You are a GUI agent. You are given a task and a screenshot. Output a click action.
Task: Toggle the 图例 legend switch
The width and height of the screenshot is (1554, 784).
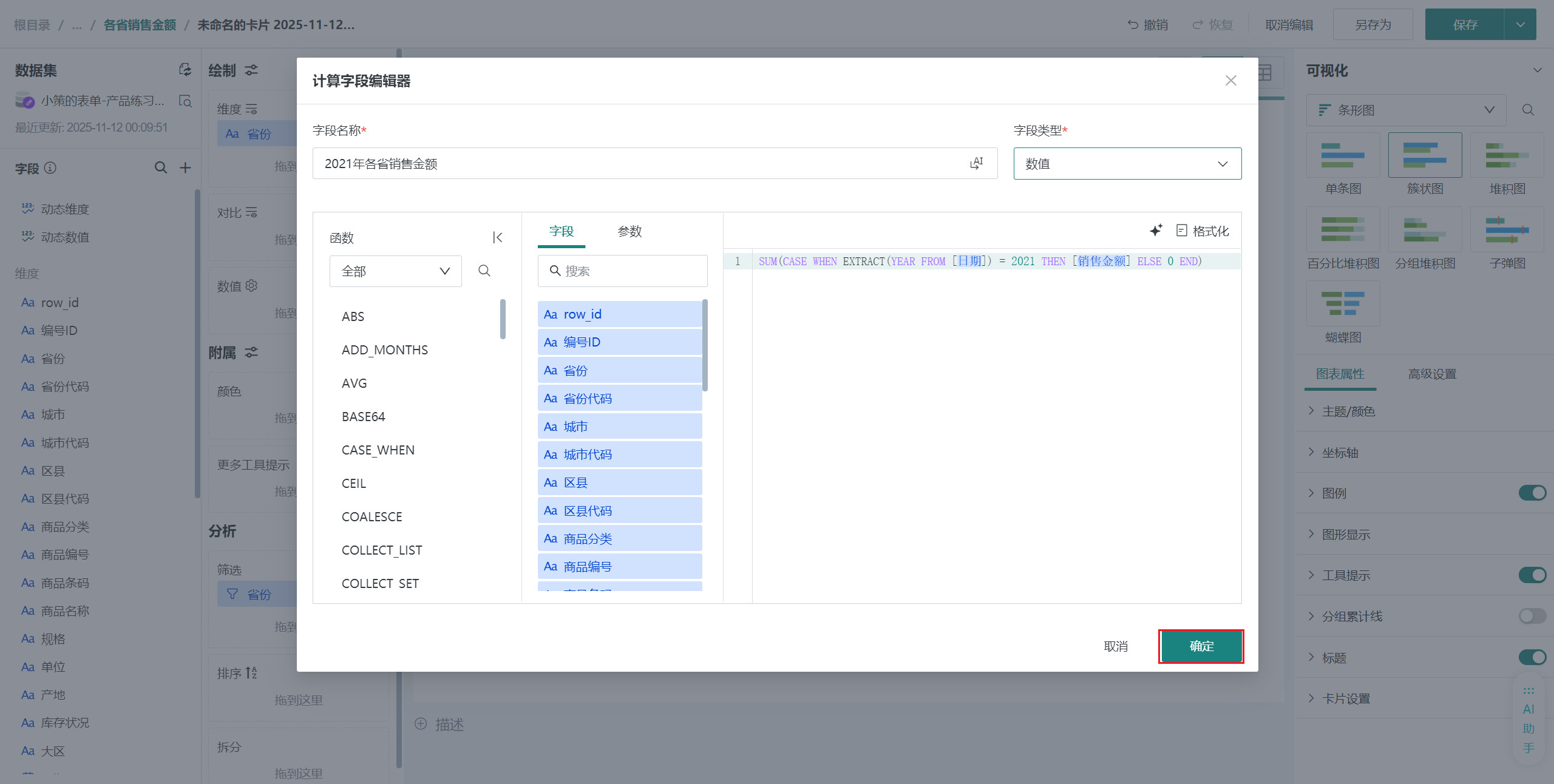[1532, 493]
